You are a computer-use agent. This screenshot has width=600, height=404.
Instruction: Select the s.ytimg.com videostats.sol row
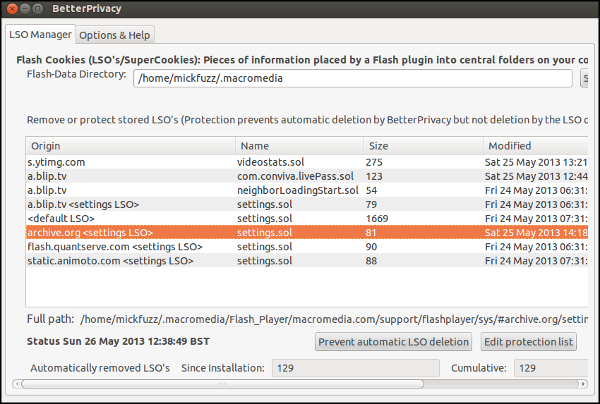[x=130, y=162]
